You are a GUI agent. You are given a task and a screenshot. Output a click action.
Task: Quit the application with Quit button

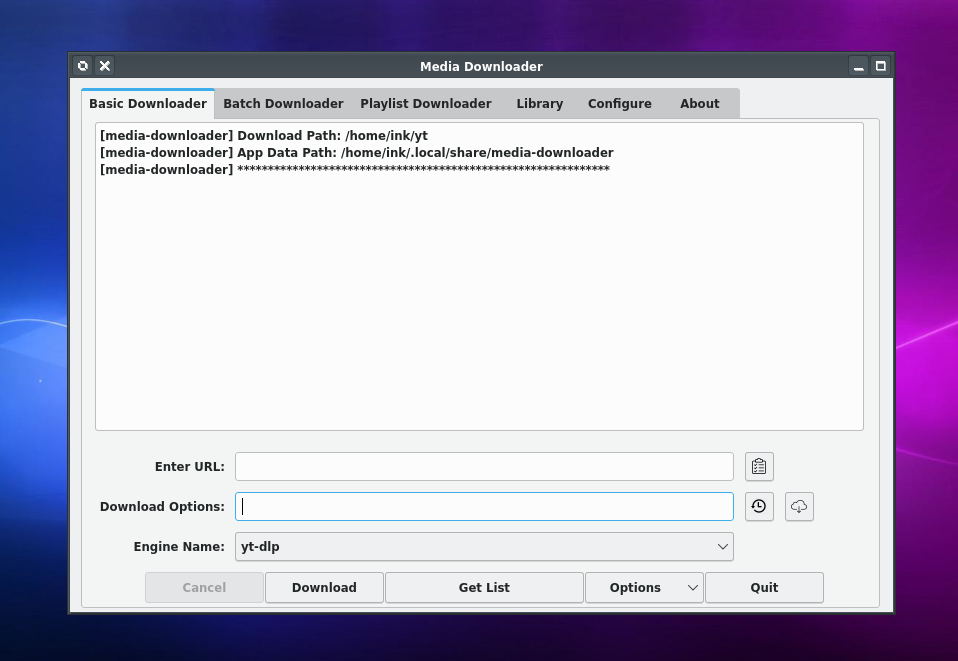tap(764, 588)
